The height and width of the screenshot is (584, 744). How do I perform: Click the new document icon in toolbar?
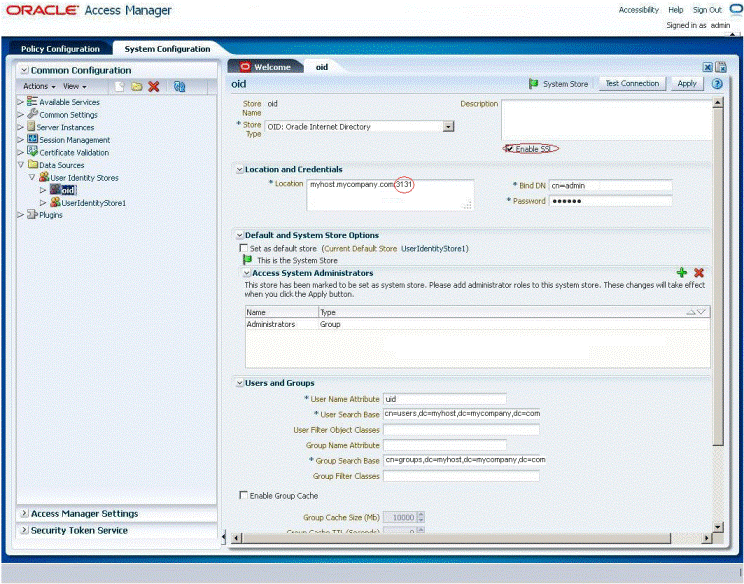click(x=119, y=86)
